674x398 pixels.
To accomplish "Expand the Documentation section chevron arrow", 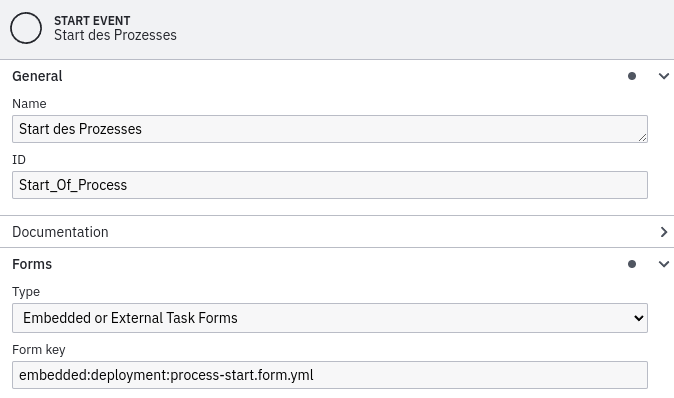I will (x=663, y=232).
